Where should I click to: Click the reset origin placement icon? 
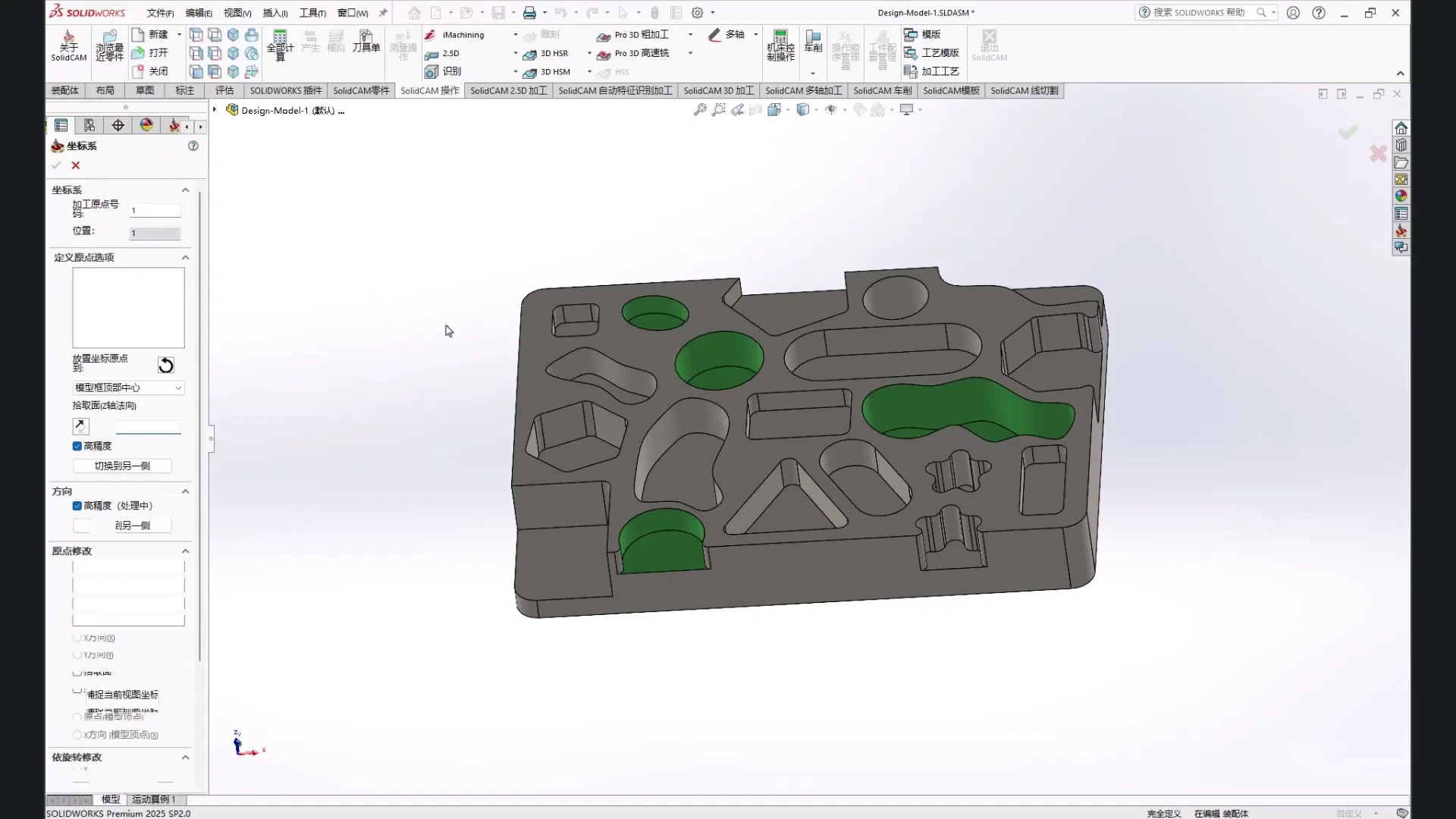coord(166,366)
